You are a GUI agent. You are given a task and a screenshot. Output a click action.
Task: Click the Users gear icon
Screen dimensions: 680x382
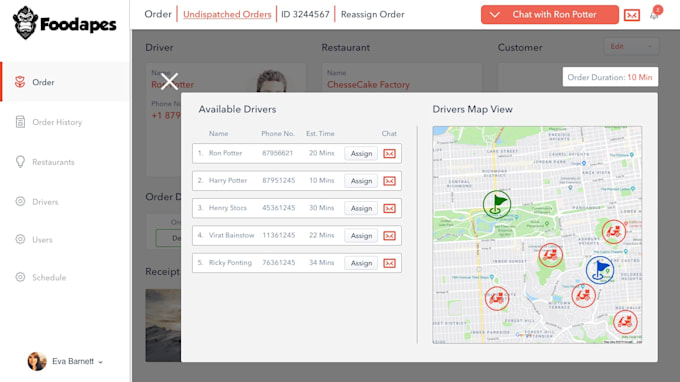20,239
